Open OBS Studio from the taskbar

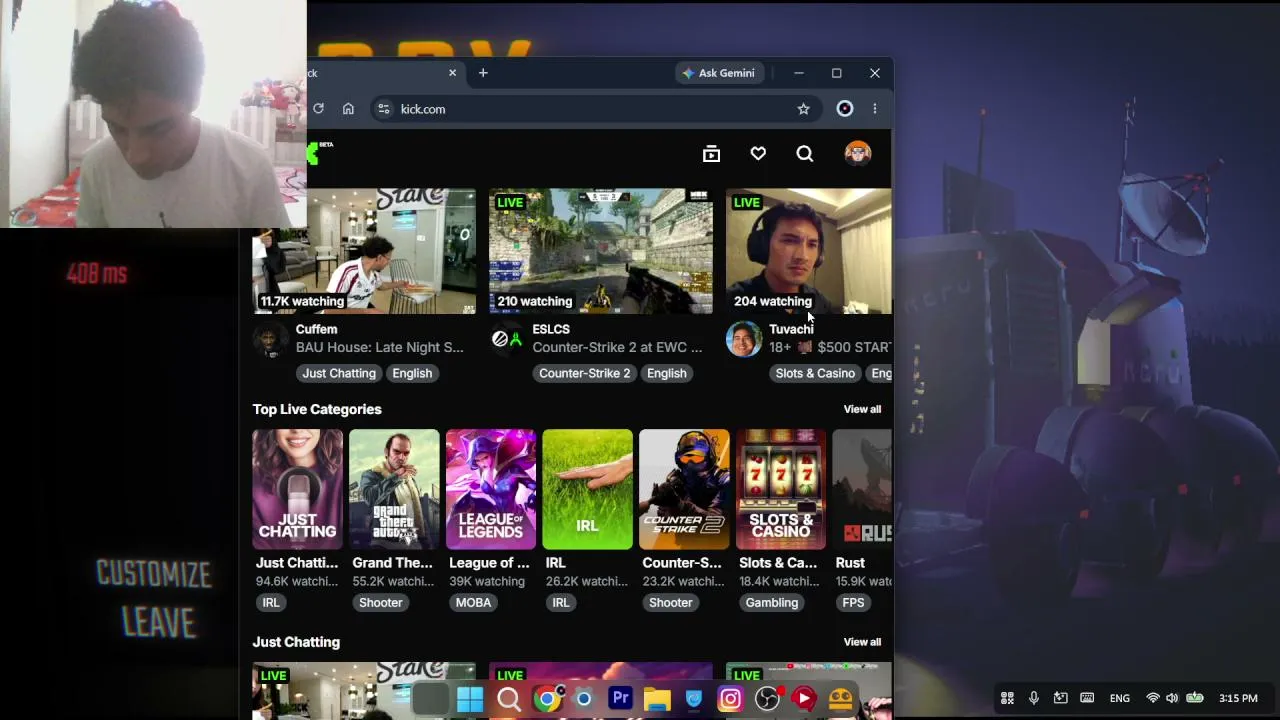pos(767,699)
